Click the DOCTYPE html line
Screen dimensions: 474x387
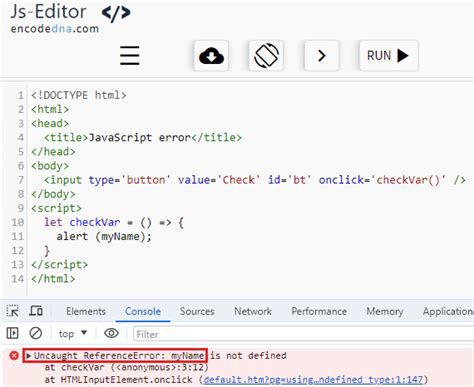pos(79,95)
